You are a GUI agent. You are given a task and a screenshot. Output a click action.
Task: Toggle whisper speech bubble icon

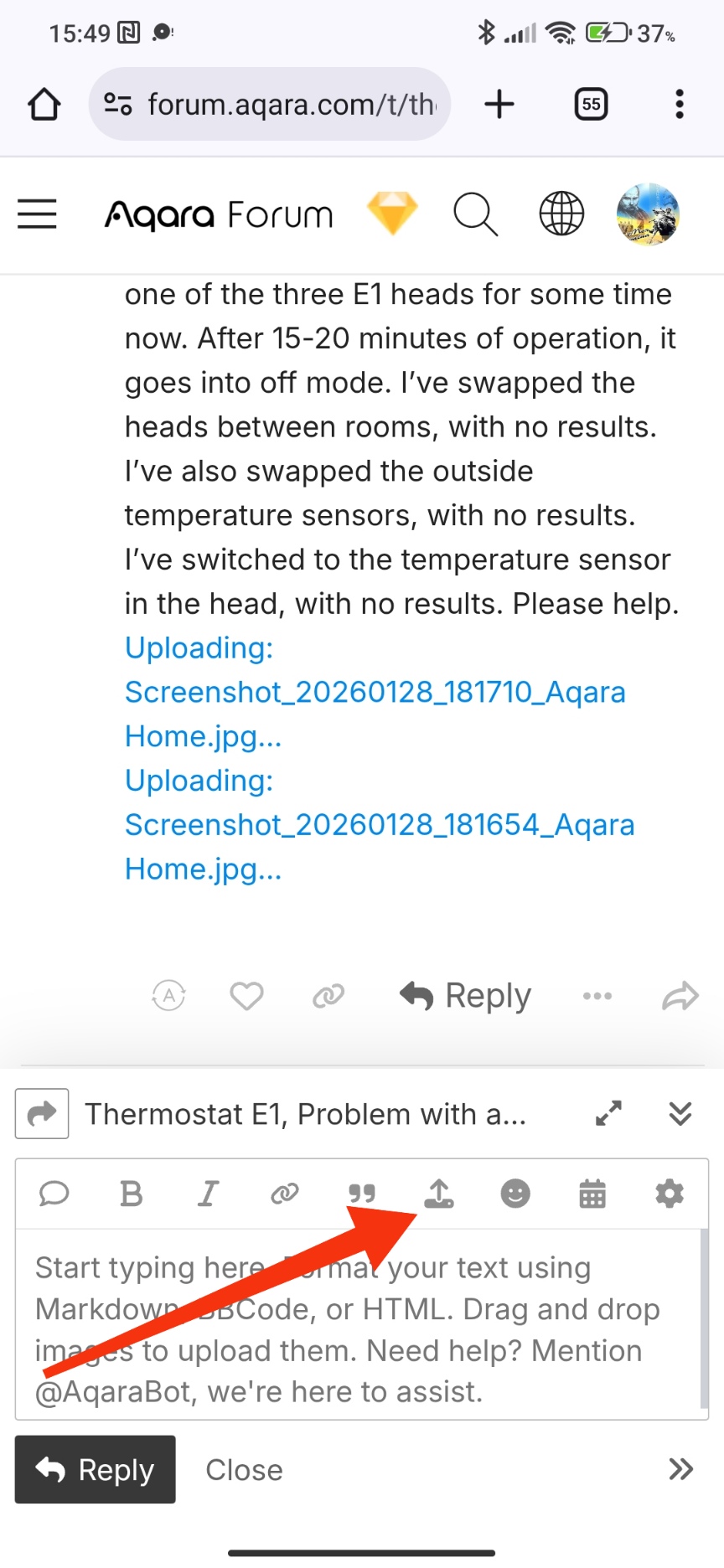(54, 1194)
